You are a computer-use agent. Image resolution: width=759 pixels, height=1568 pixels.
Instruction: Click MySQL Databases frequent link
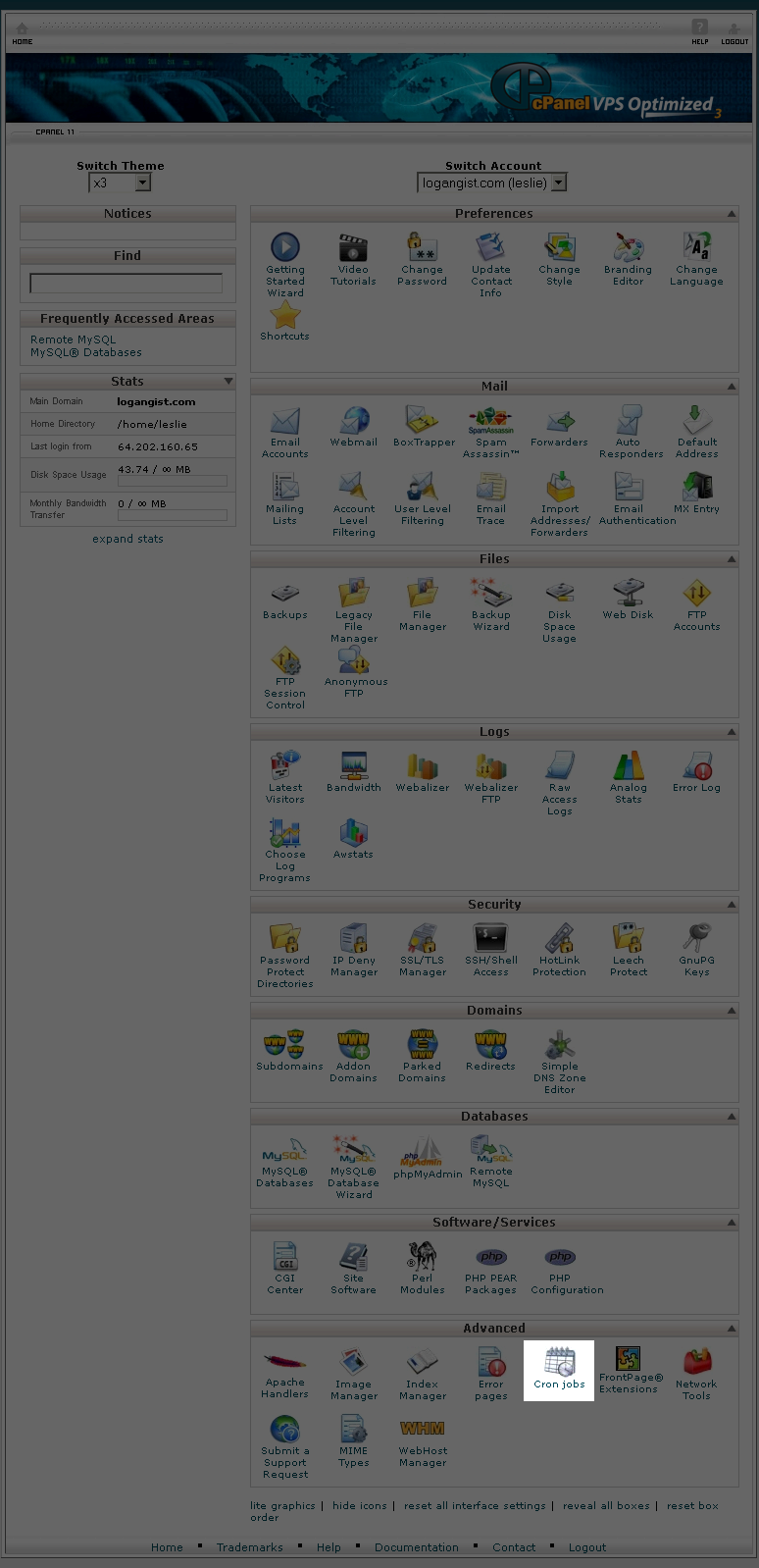pyautogui.click(x=85, y=352)
